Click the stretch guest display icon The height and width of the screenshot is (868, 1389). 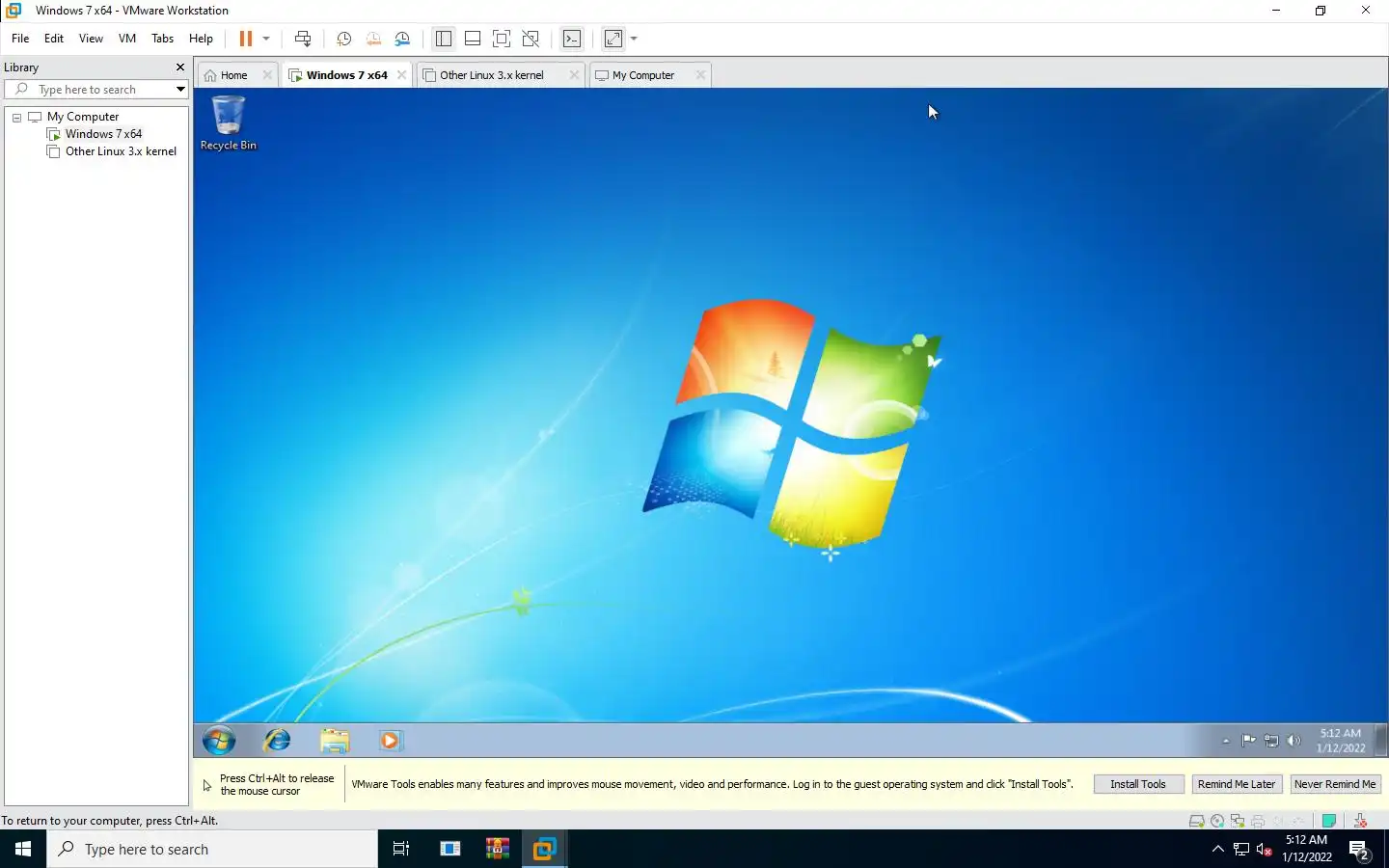[613, 39]
